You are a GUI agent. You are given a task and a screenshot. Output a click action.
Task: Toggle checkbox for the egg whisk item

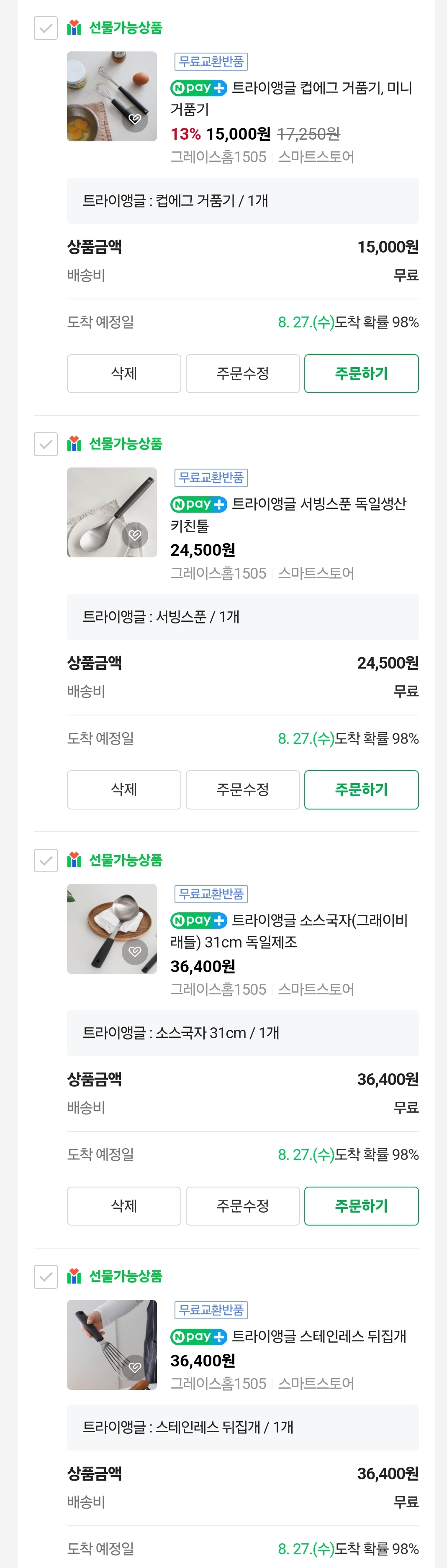coord(46,28)
